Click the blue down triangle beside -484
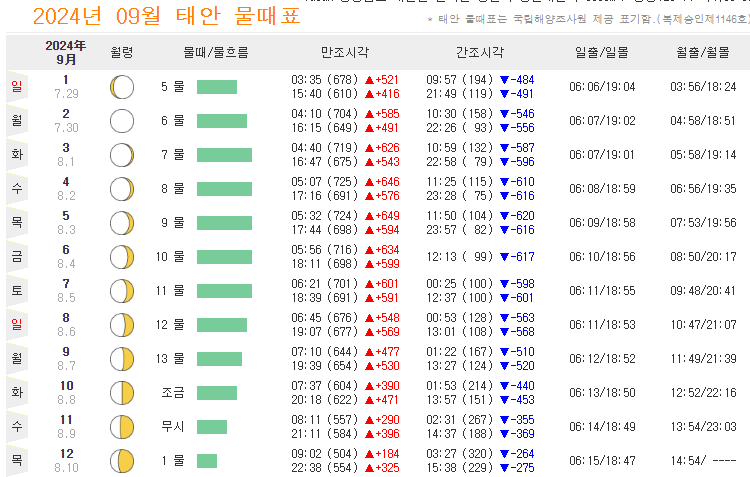The width and height of the screenshot is (750, 477). (504, 80)
